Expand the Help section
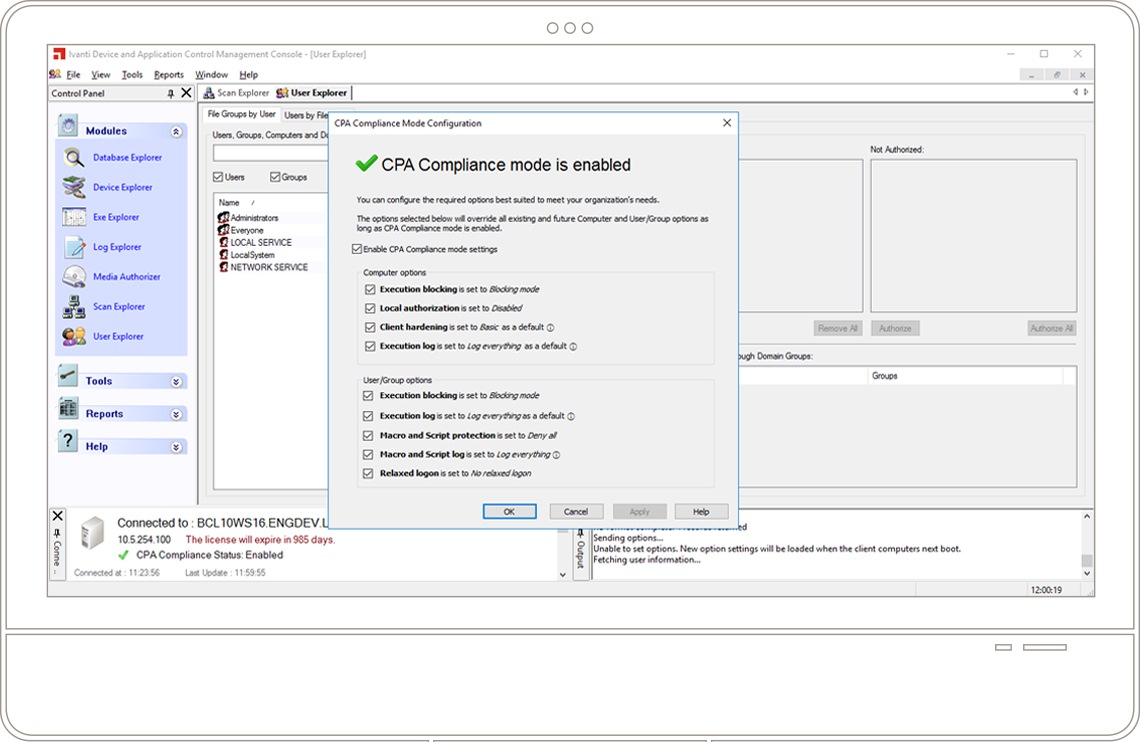The image size is (1140, 742). (x=176, y=447)
